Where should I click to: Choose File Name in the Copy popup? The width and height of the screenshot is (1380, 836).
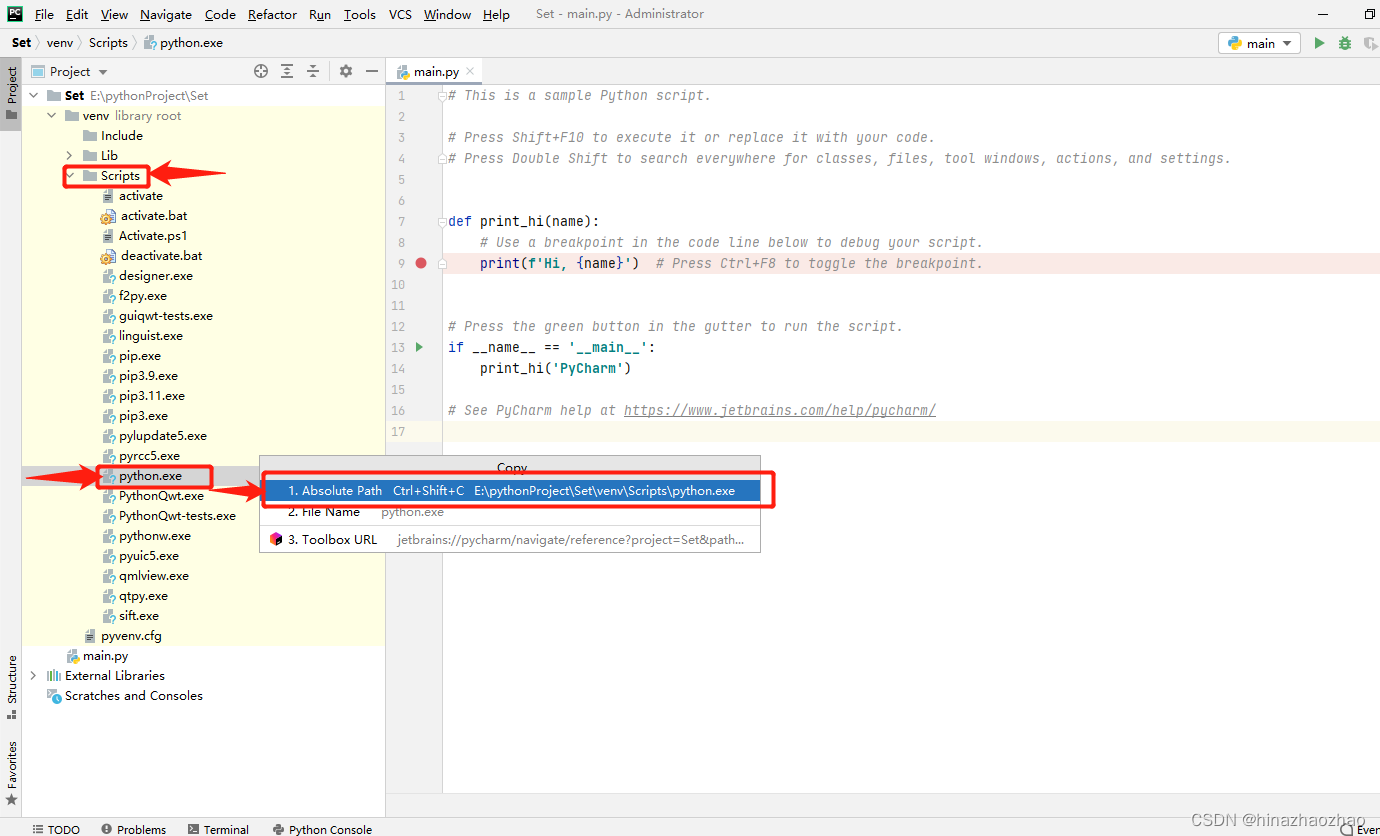point(510,512)
